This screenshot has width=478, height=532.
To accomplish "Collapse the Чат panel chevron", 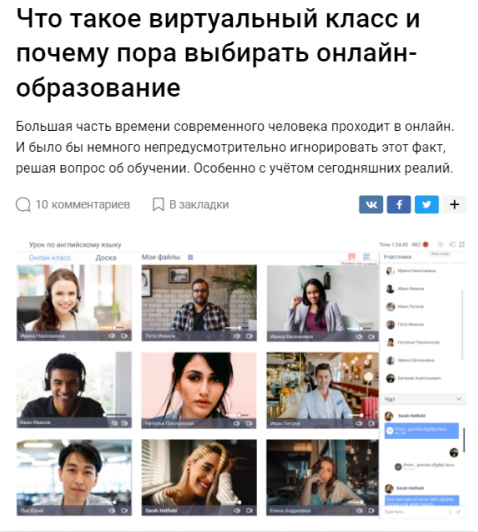I will [x=459, y=399].
